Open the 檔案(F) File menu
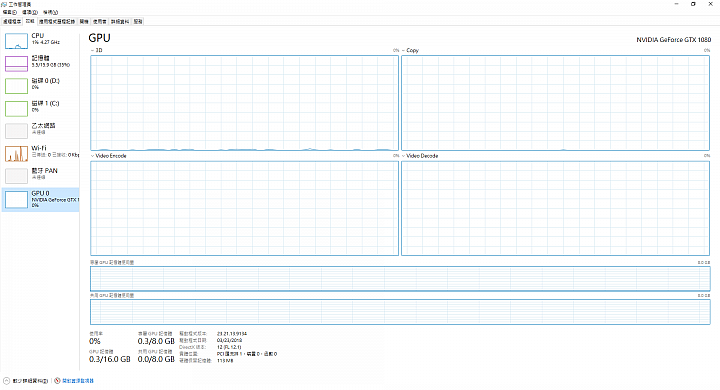Viewport: 720px width, 390px height. 10,12
